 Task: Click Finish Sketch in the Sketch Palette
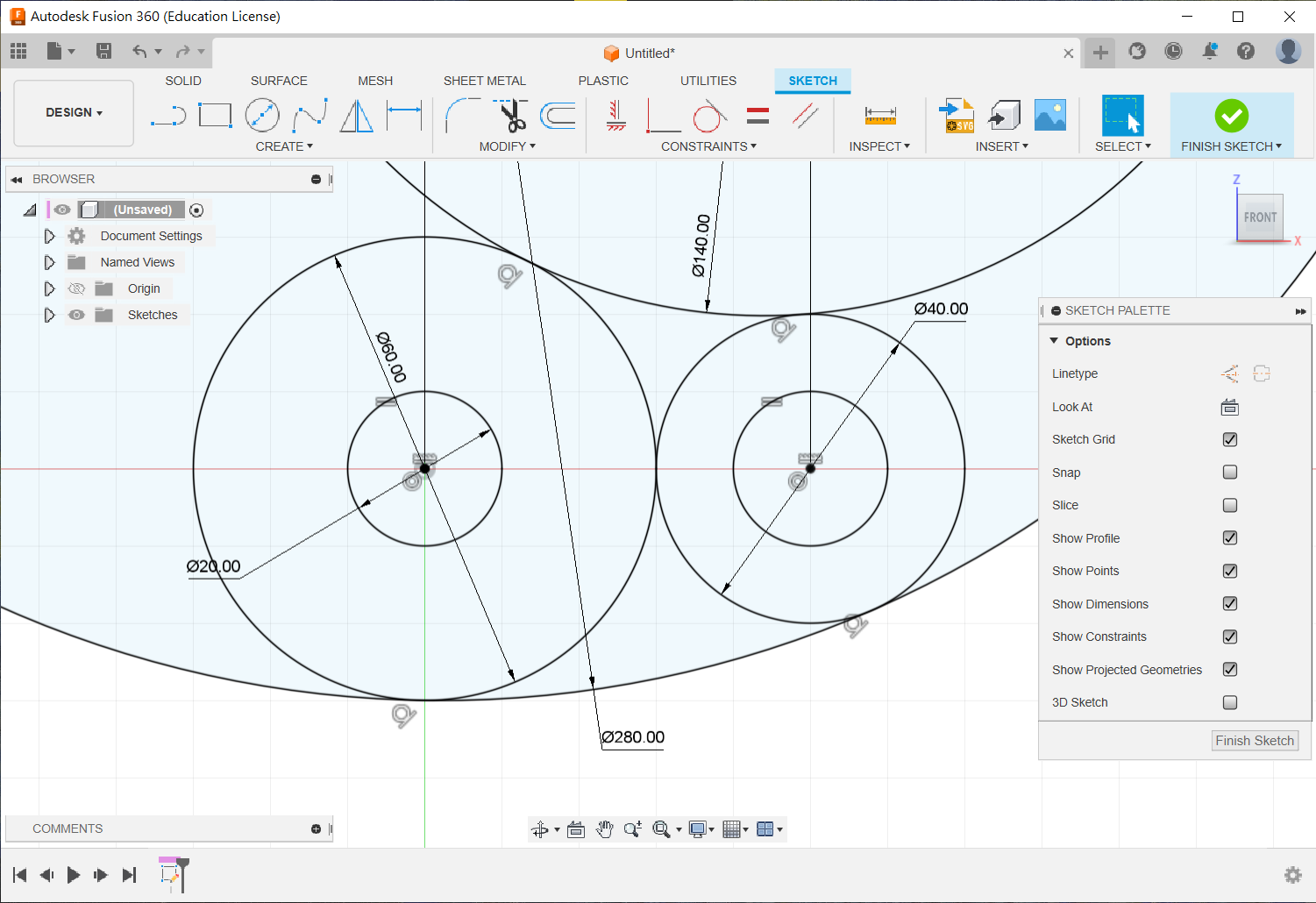point(1254,741)
